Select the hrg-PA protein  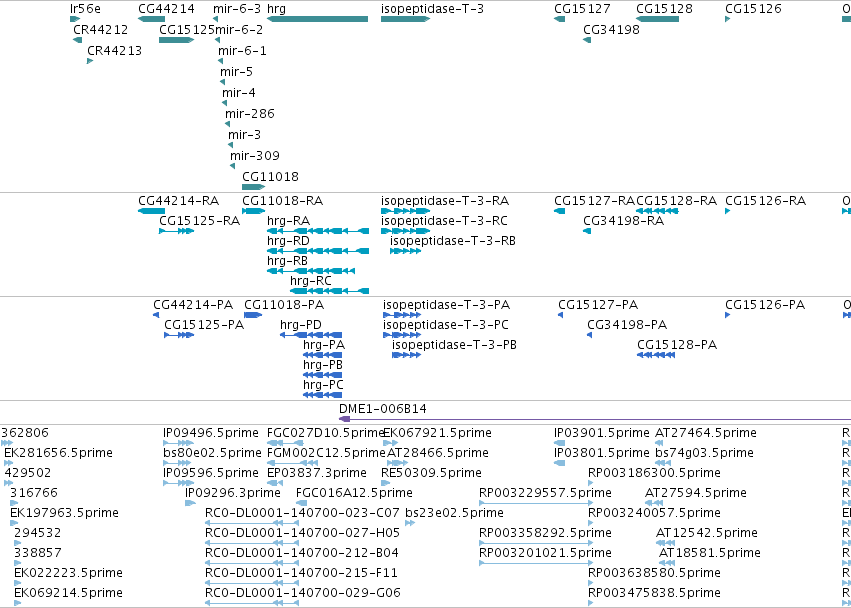pos(322,355)
